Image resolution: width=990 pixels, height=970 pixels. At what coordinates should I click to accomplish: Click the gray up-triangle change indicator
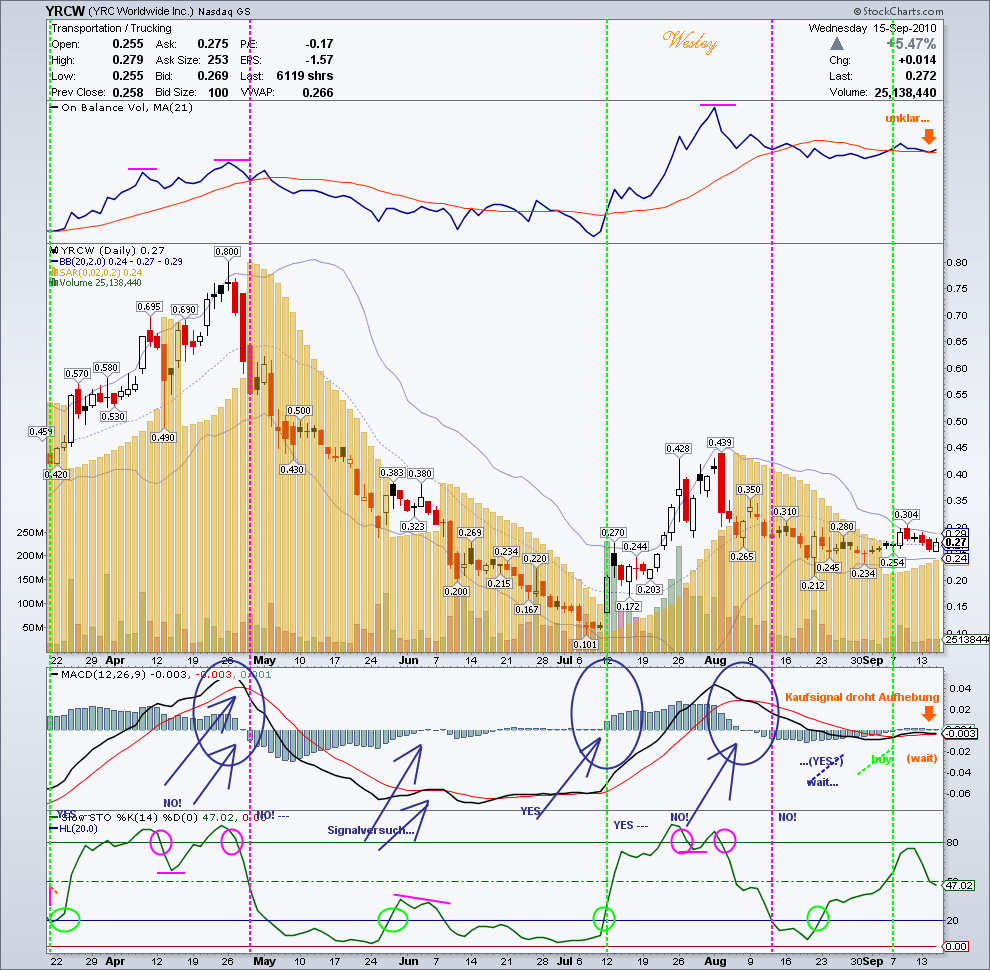[837, 44]
